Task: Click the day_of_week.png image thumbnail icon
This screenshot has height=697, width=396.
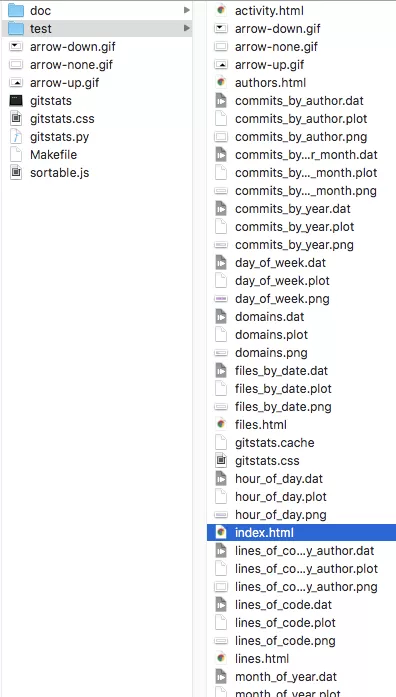Action: (221, 299)
